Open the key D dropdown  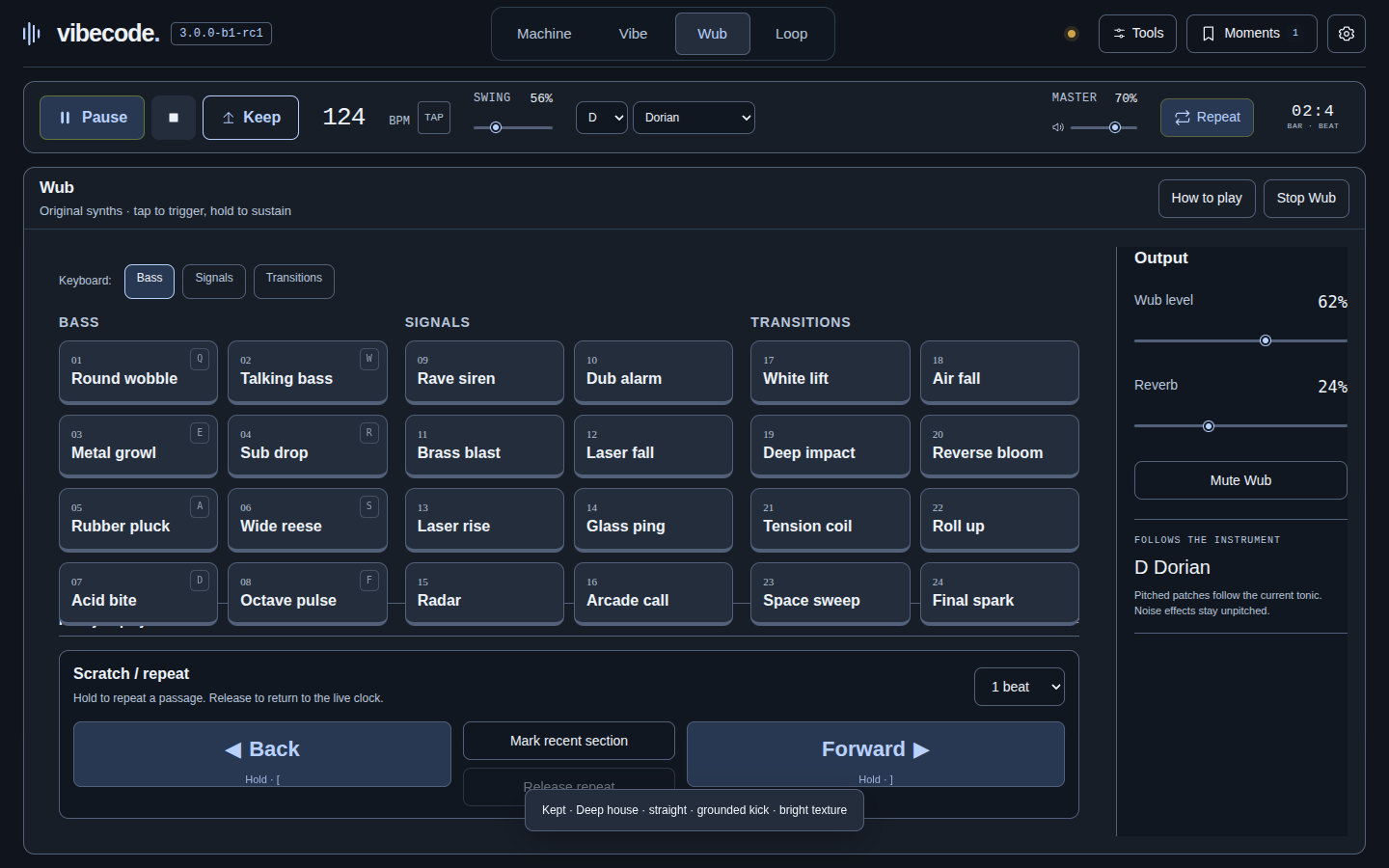[x=602, y=118]
